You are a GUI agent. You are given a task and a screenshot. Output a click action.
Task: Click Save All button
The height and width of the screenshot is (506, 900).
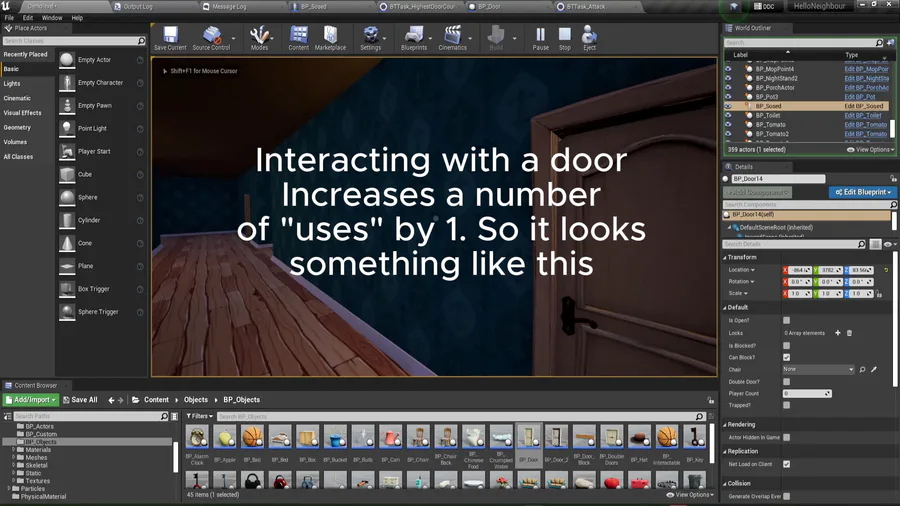pyautogui.click(x=80, y=400)
